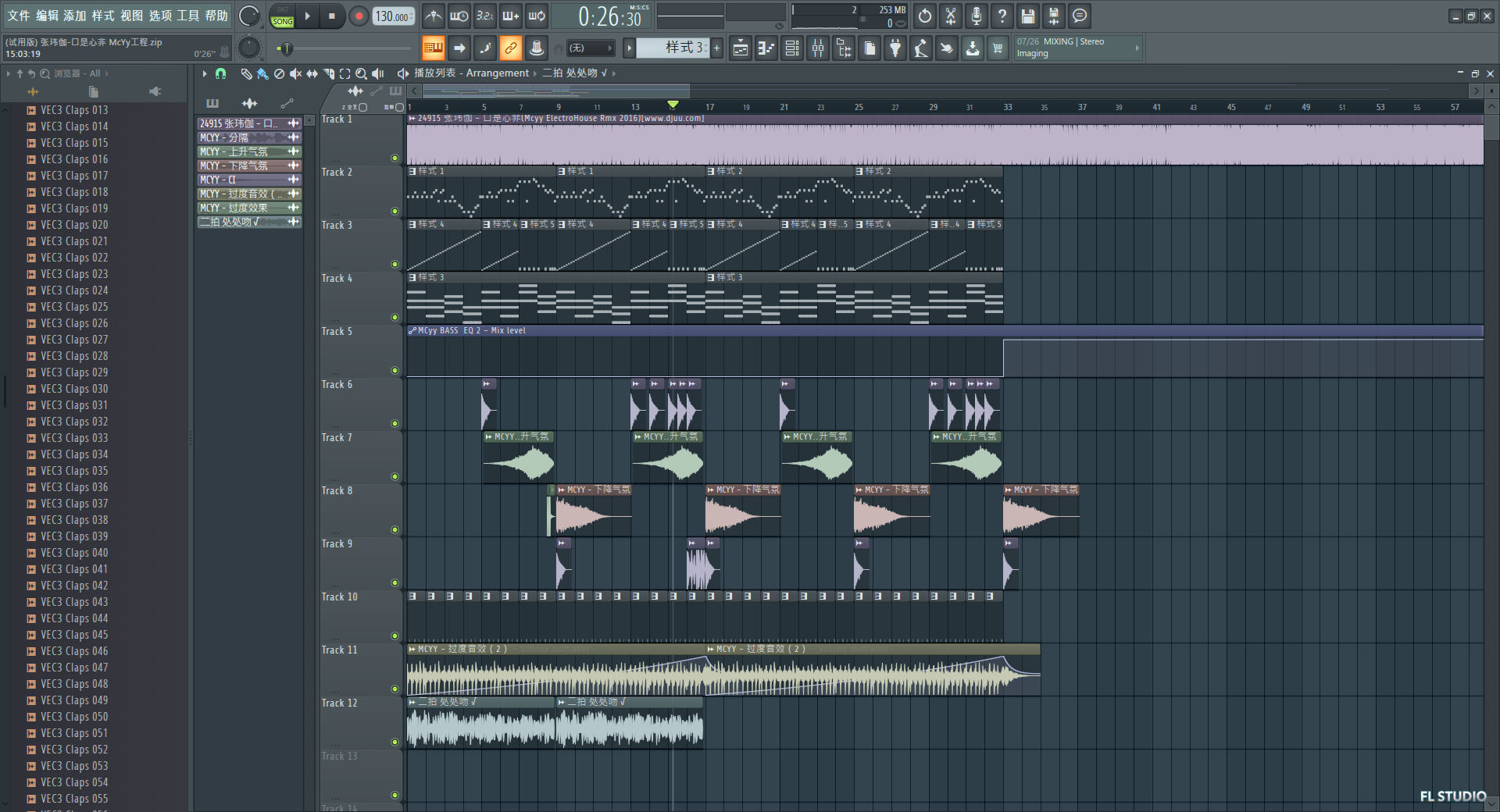This screenshot has height=812, width=1500.
Task: Click the Record button
Action: [359, 16]
